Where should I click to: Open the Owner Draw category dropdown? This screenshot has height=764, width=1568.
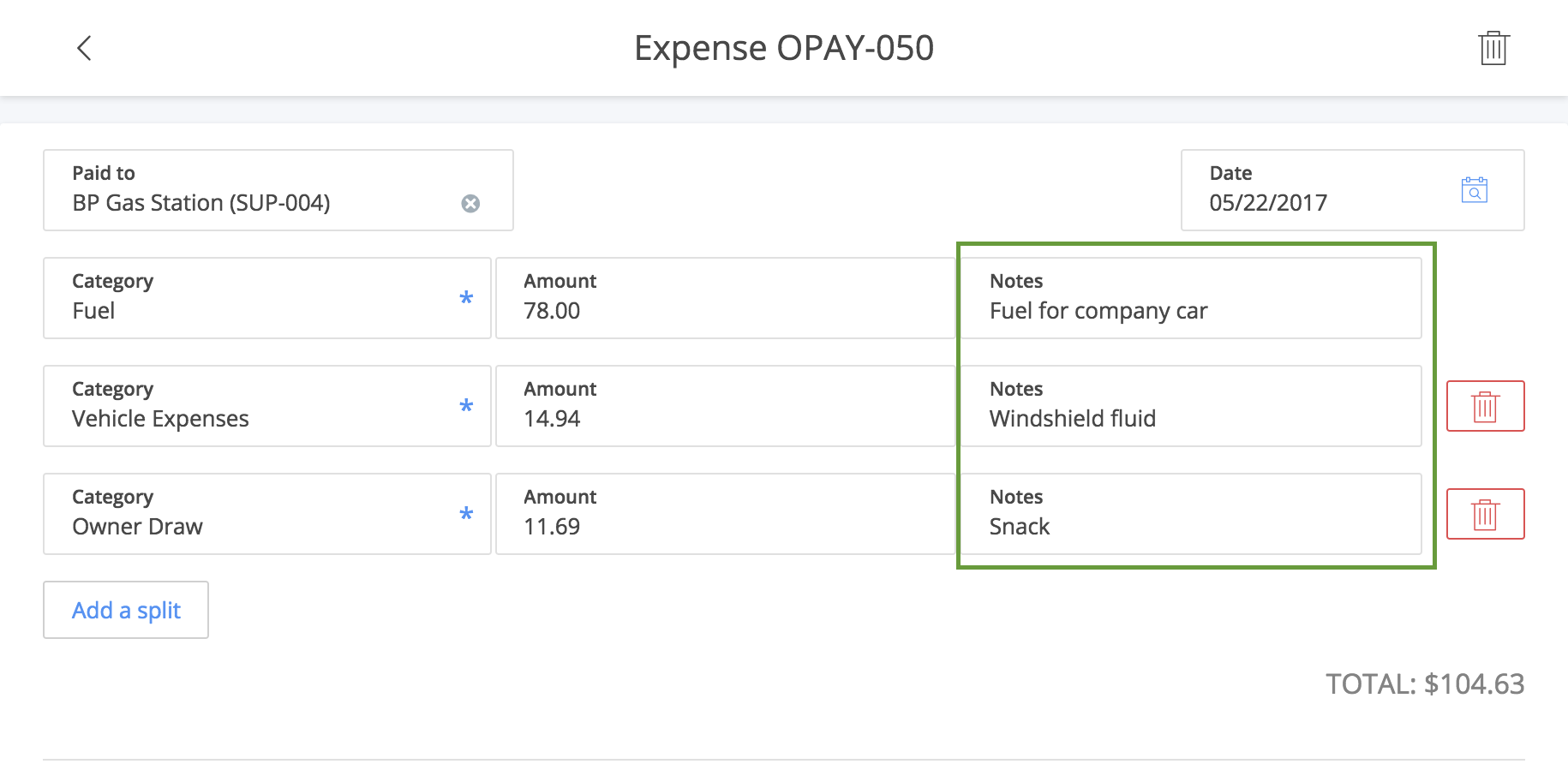click(x=267, y=514)
